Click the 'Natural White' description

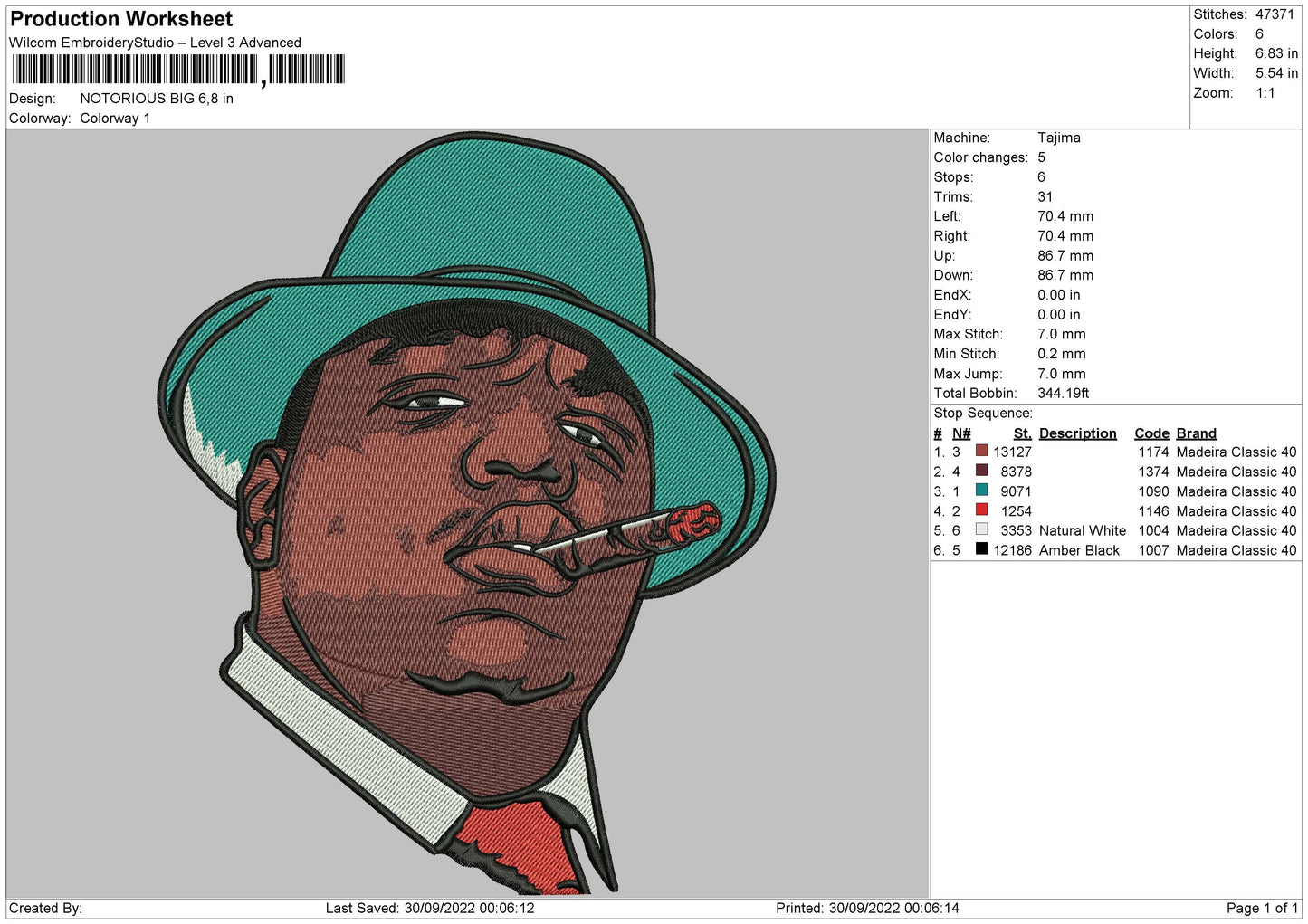[1083, 530]
